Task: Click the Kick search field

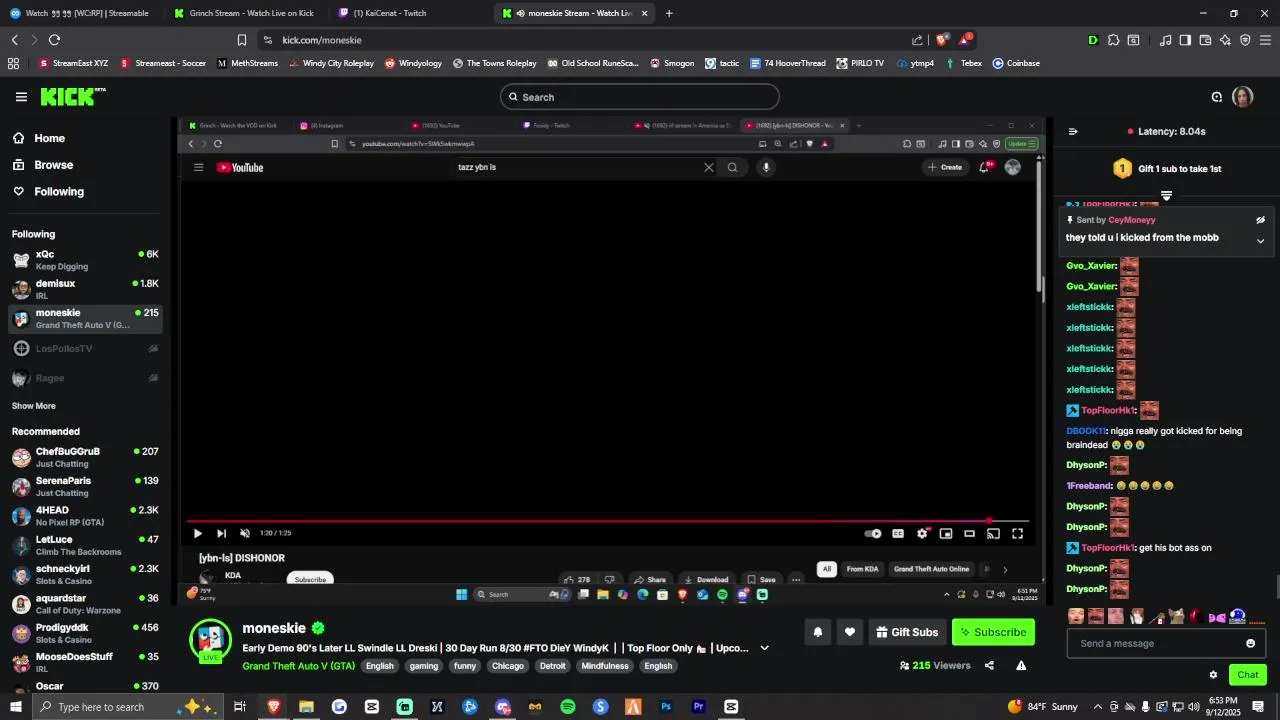Action: point(640,97)
